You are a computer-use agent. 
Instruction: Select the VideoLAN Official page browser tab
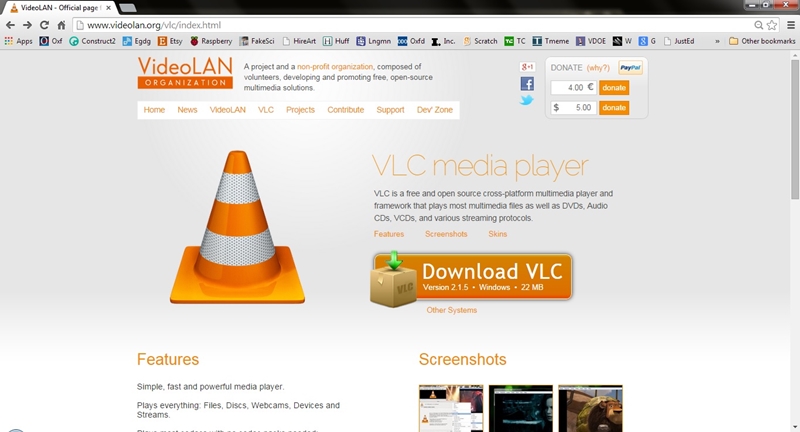[x=60, y=8]
